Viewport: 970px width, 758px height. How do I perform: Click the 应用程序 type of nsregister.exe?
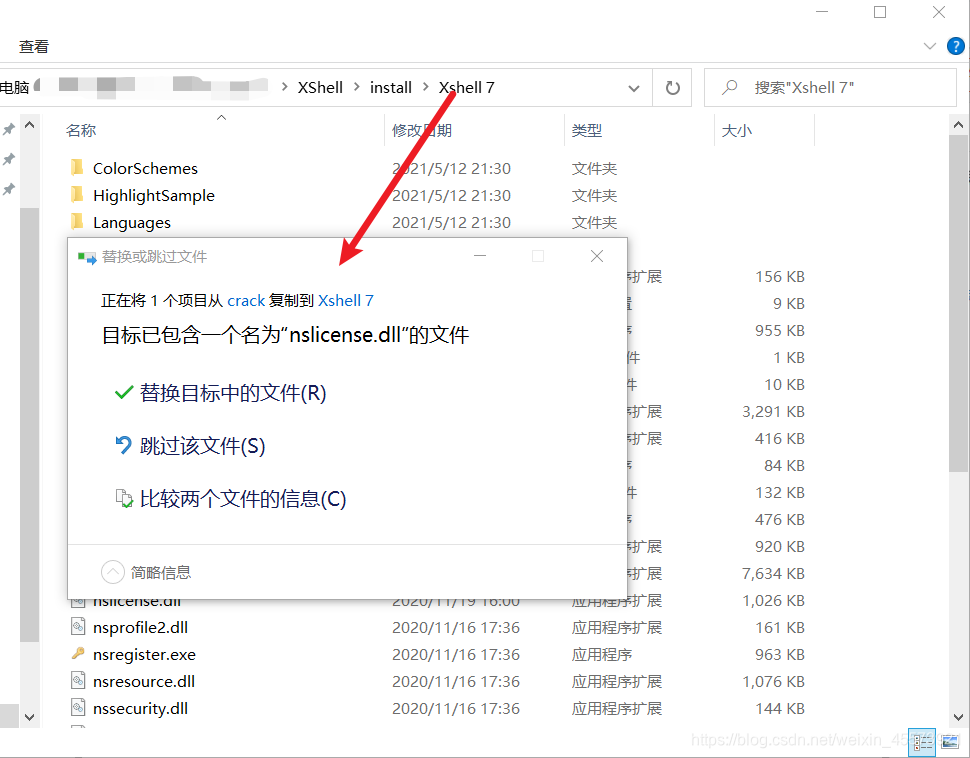[x=601, y=655]
